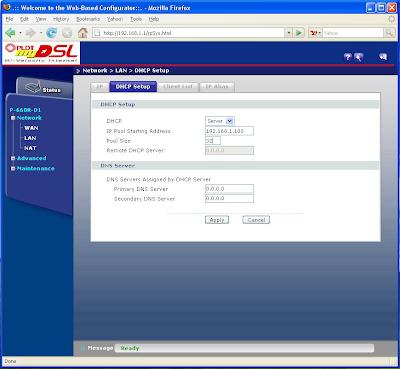Click the Pool Size input field
The height and width of the screenshot is (369, 400).
[213, 141]
